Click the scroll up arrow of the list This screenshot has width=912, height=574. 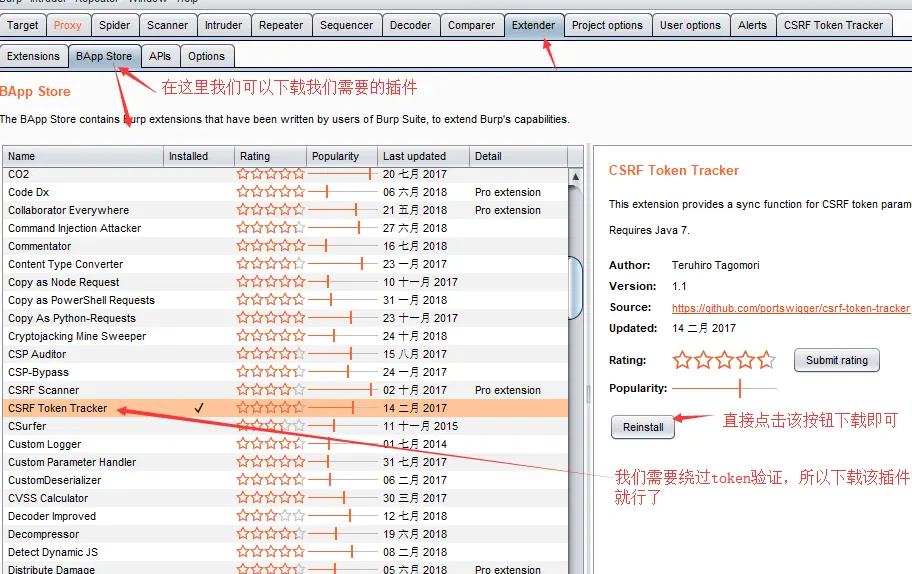point(575,176)
